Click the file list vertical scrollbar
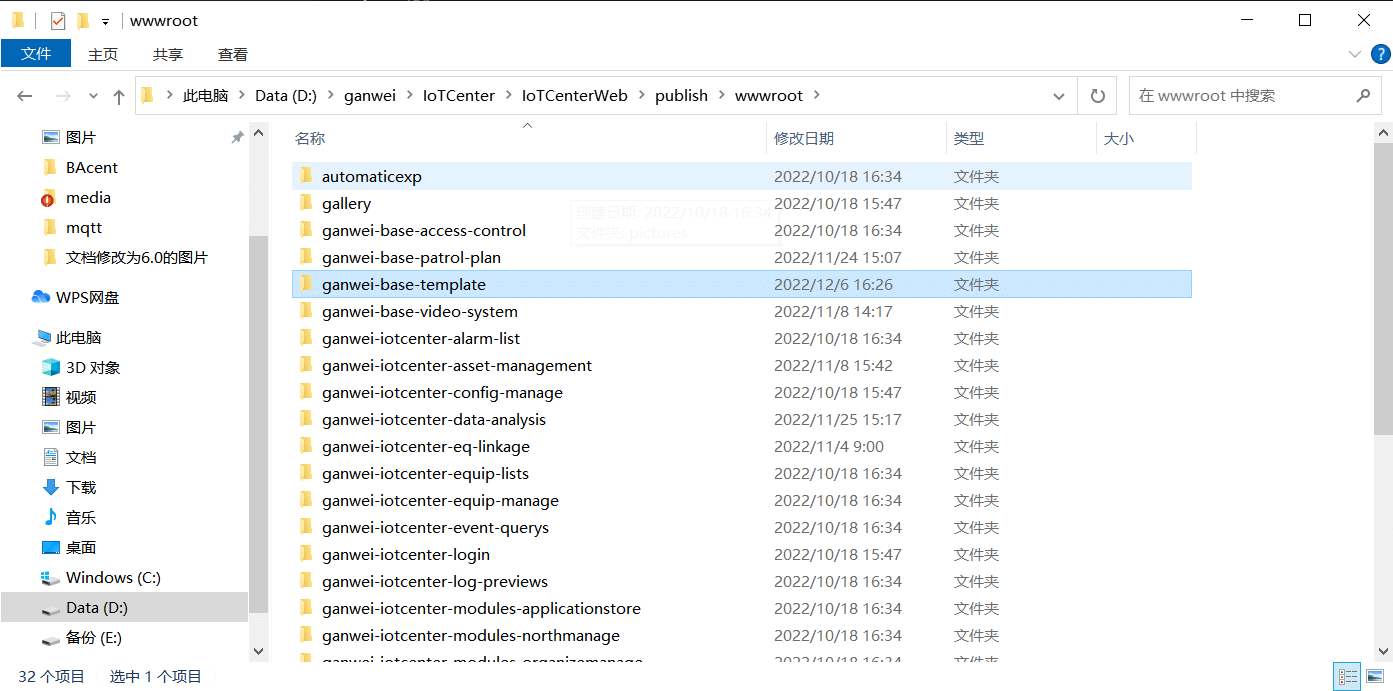The image size is (1393, 691). (1383, 288)
